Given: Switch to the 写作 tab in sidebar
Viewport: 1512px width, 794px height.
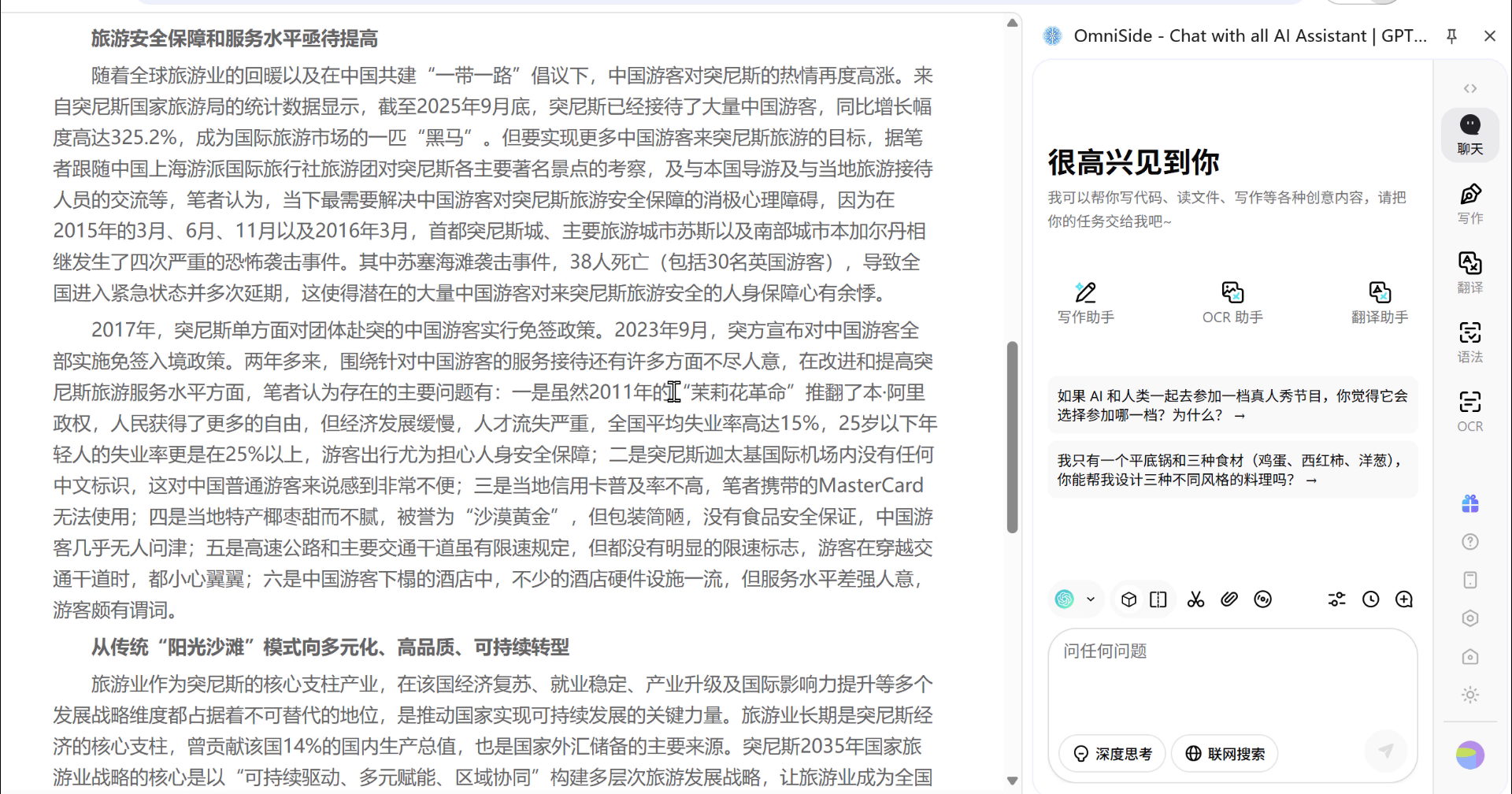Looking at the screenshot, I should pos(1469,203).
